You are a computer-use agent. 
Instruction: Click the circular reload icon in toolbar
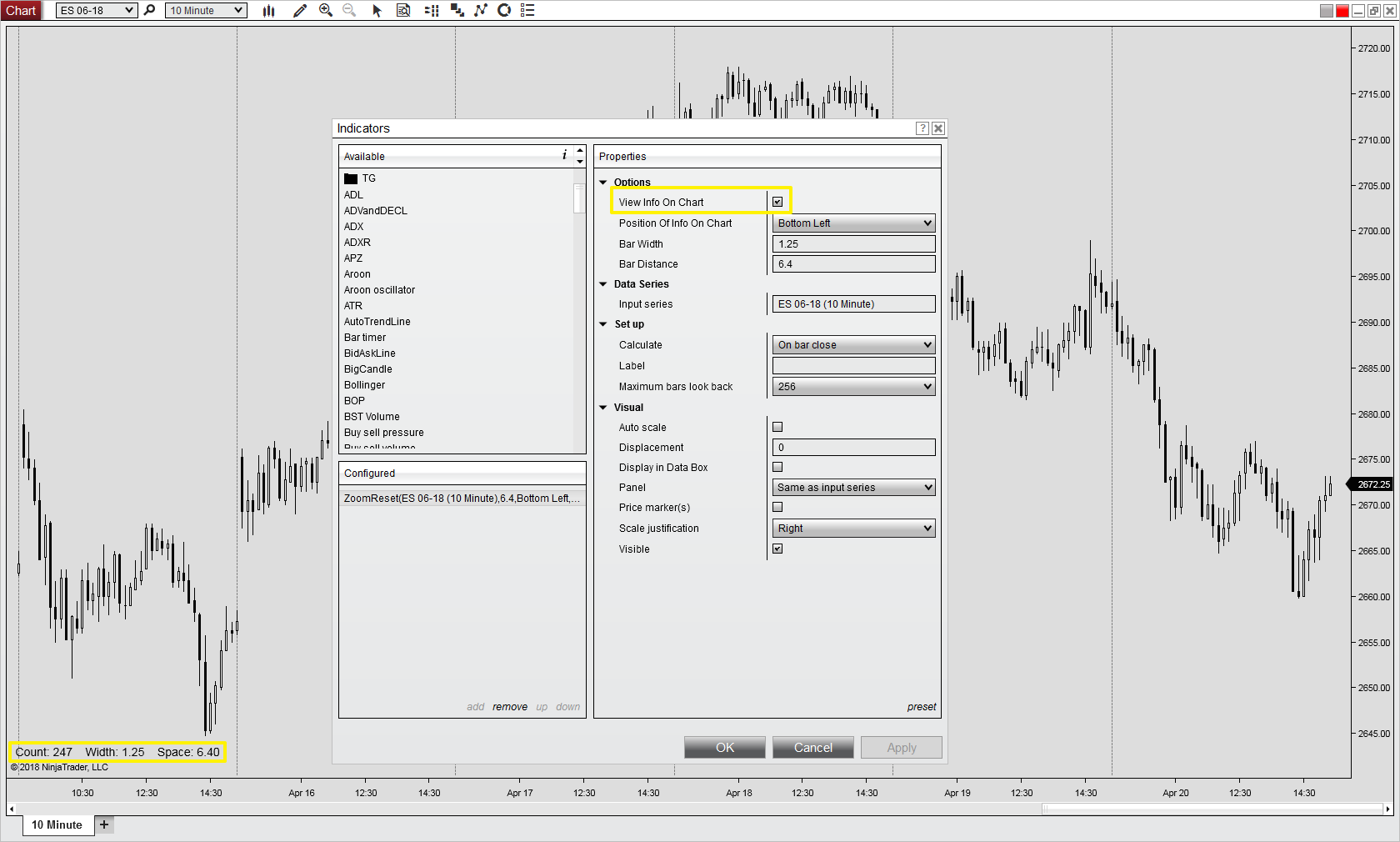point(504,11)
